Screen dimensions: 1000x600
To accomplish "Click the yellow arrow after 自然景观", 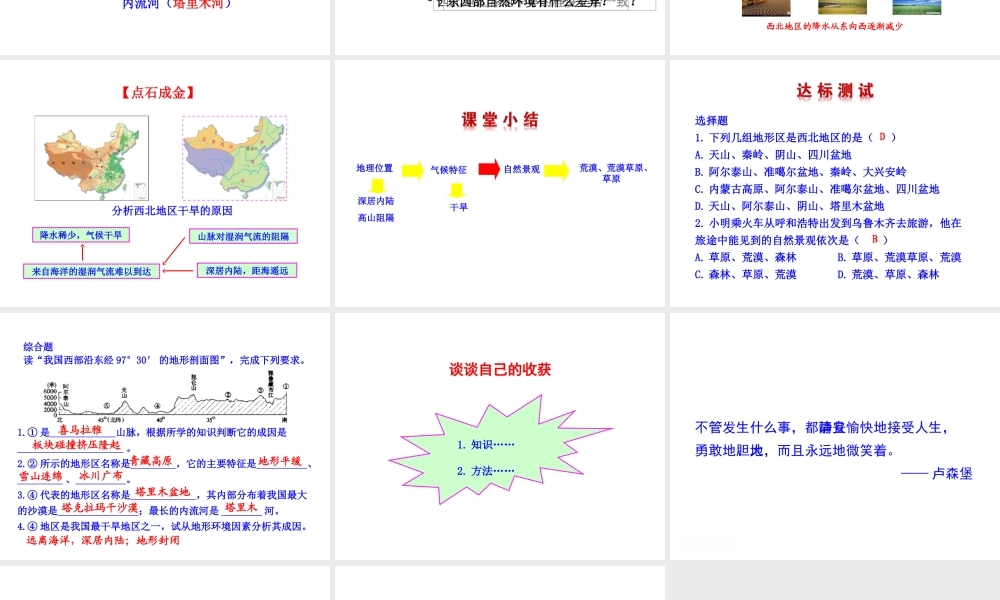I will (557, 170).
